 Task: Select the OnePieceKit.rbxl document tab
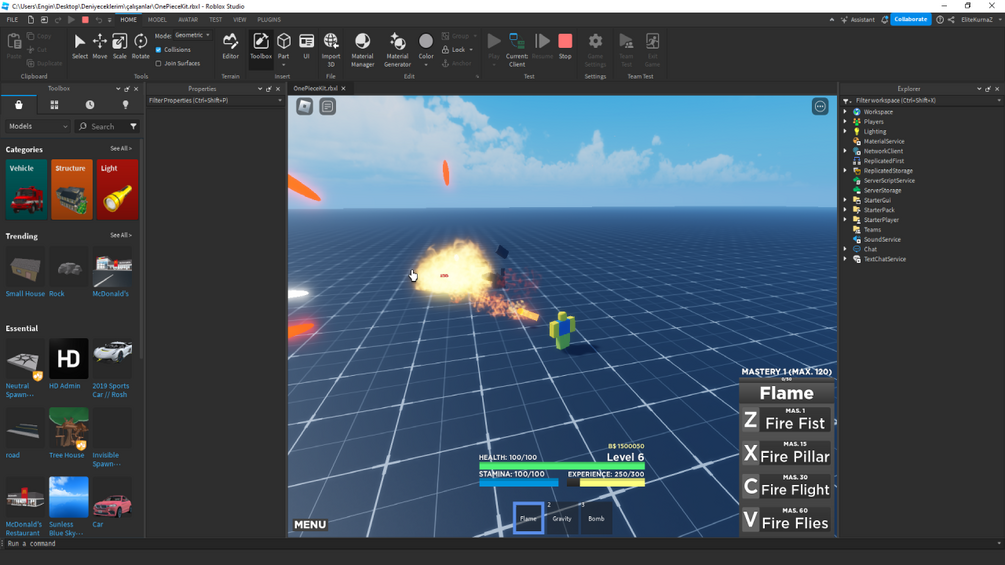[x=315, y=88]
